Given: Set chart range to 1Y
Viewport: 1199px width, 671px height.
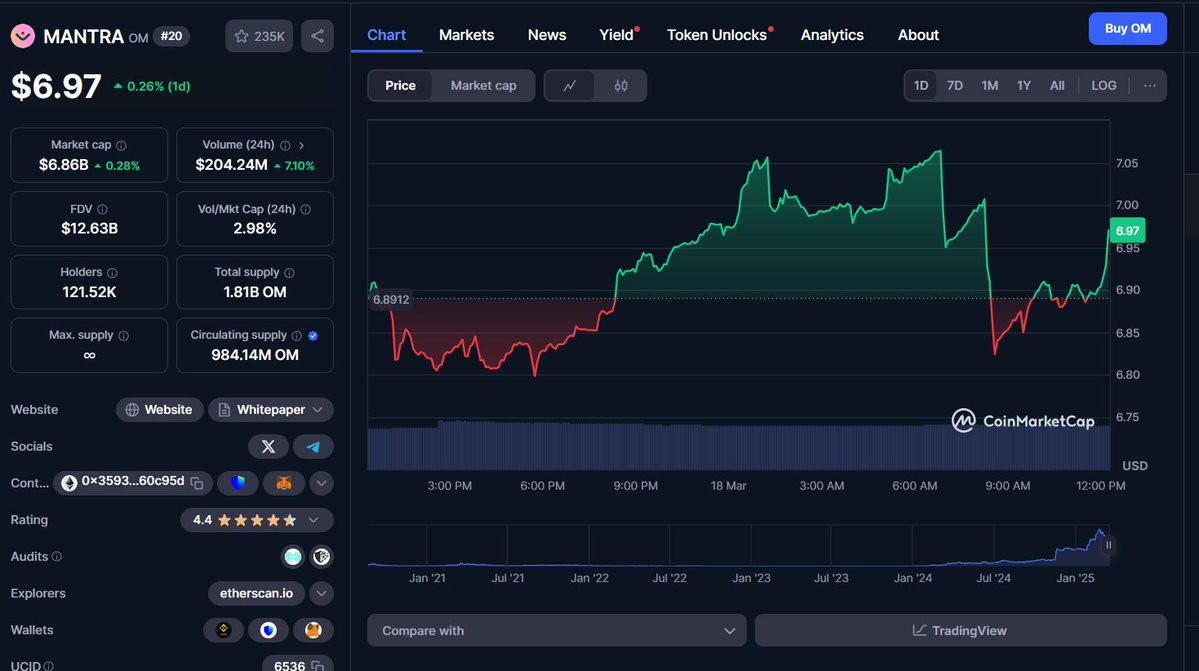Looking at the screenshot, I should tap(1024, 86).
